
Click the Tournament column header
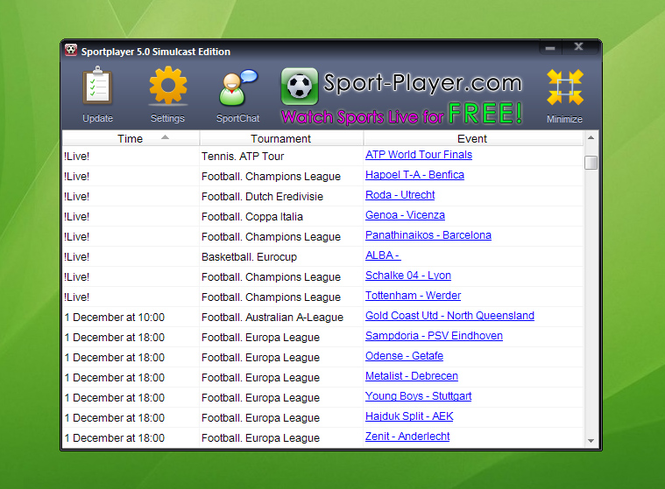[281, 138]
